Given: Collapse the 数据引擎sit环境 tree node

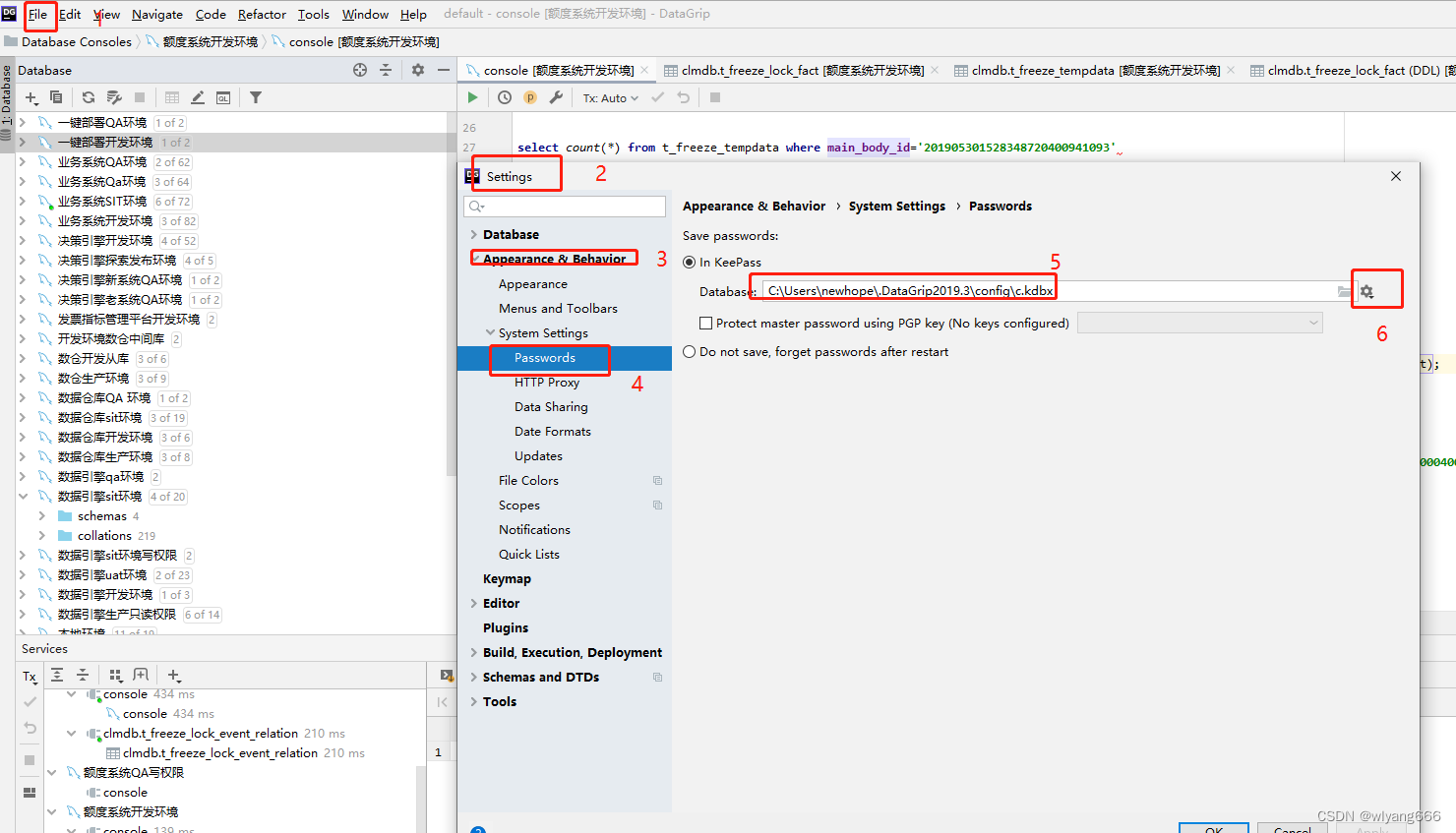Looking at the screenshot, I should 24,496.
